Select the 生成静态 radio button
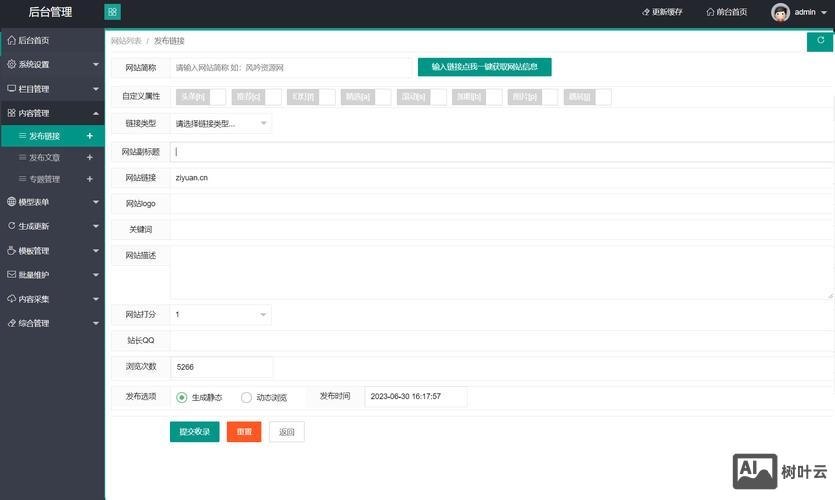 [182, 397]
